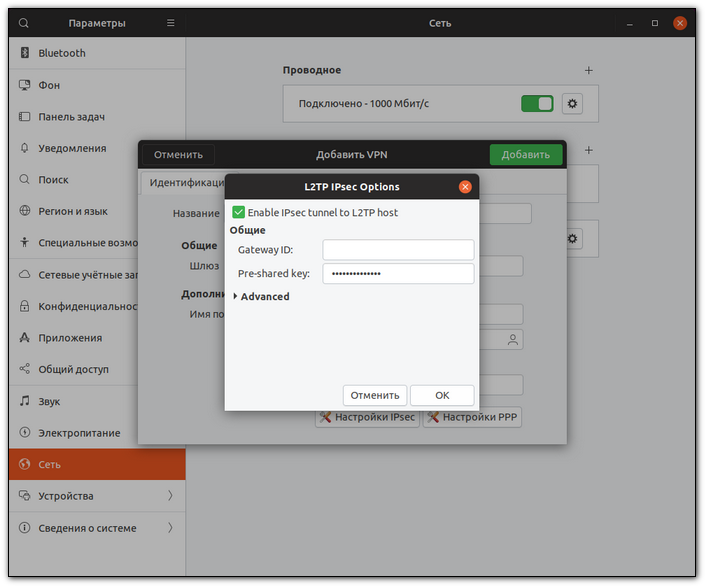
Task: Close the L2TP IPsec Options dialog
Action: pos(465,187)
